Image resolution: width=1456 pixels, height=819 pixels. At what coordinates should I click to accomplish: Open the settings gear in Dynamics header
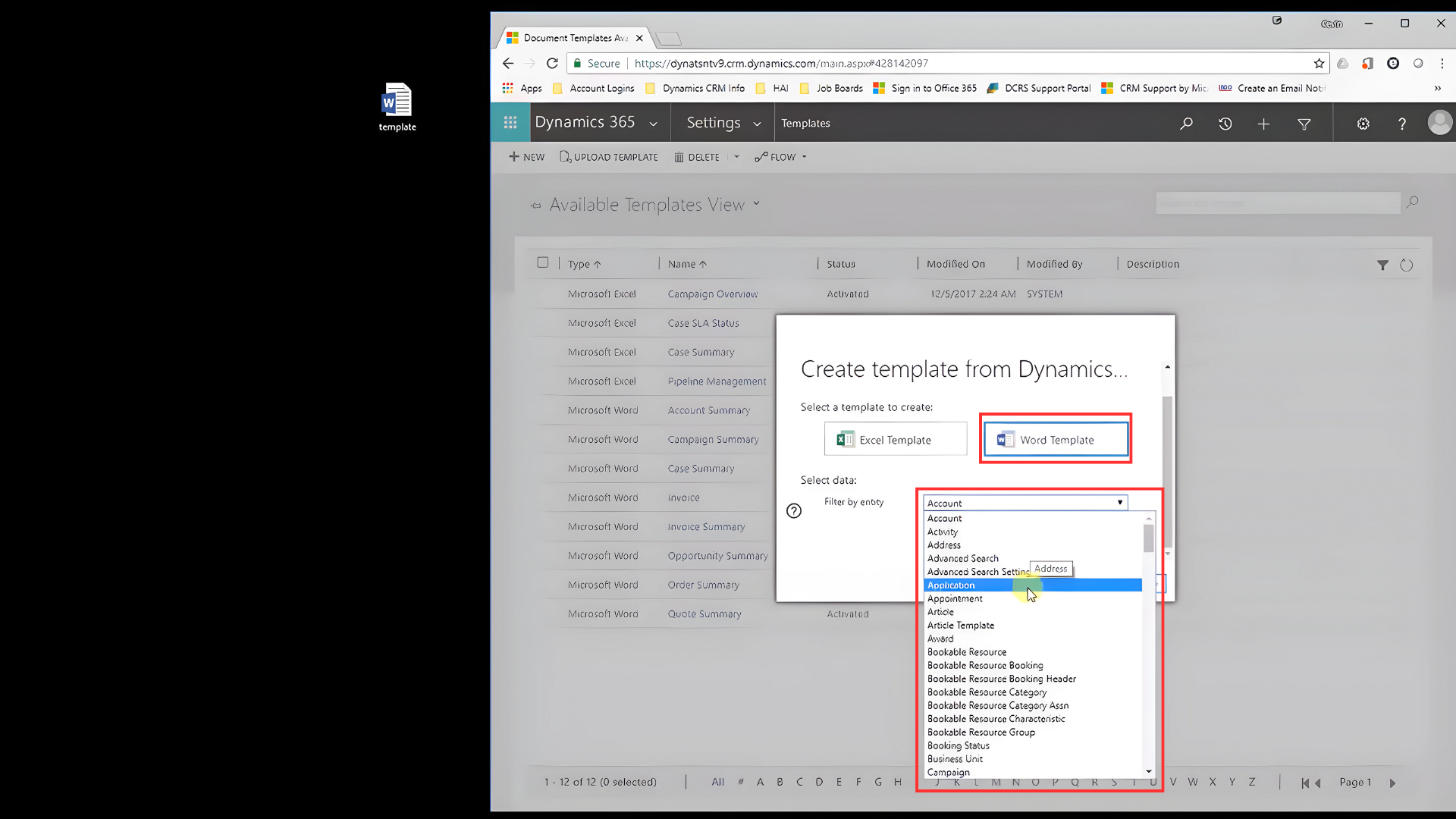click(1363, 124)
